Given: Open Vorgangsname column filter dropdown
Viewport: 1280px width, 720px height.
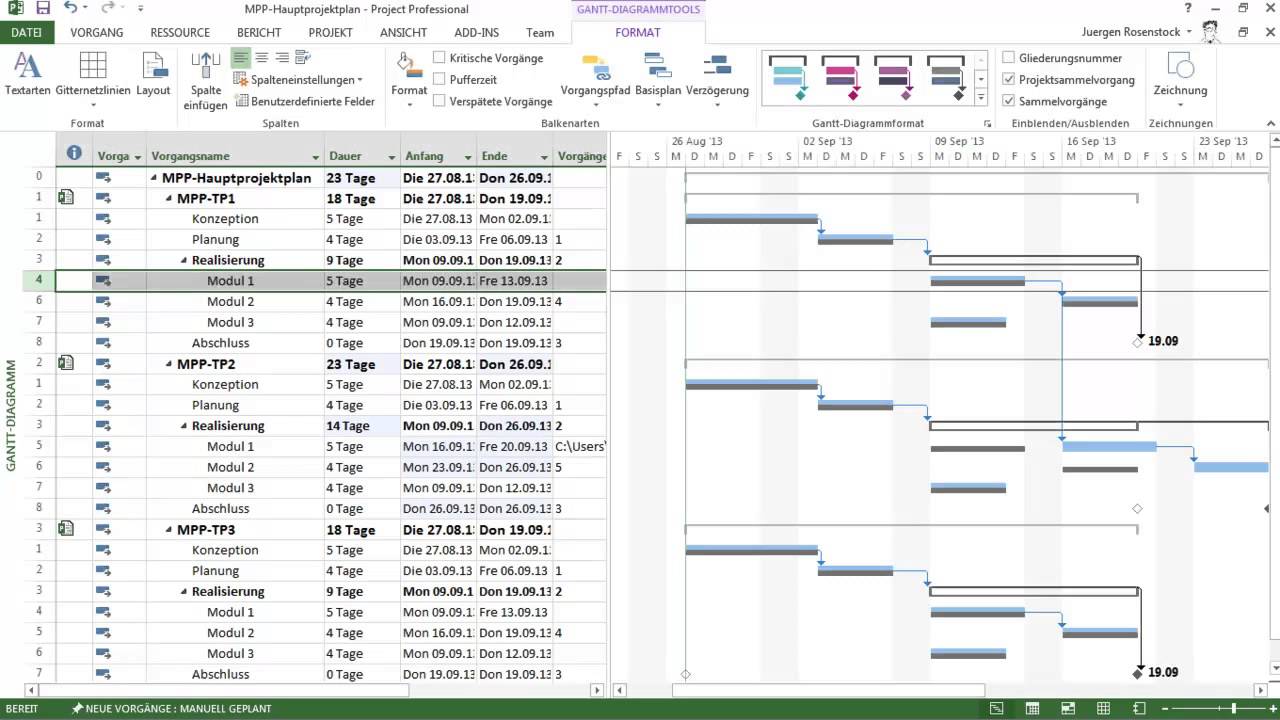Looking at the screenshot, I should tap(316, 157).
